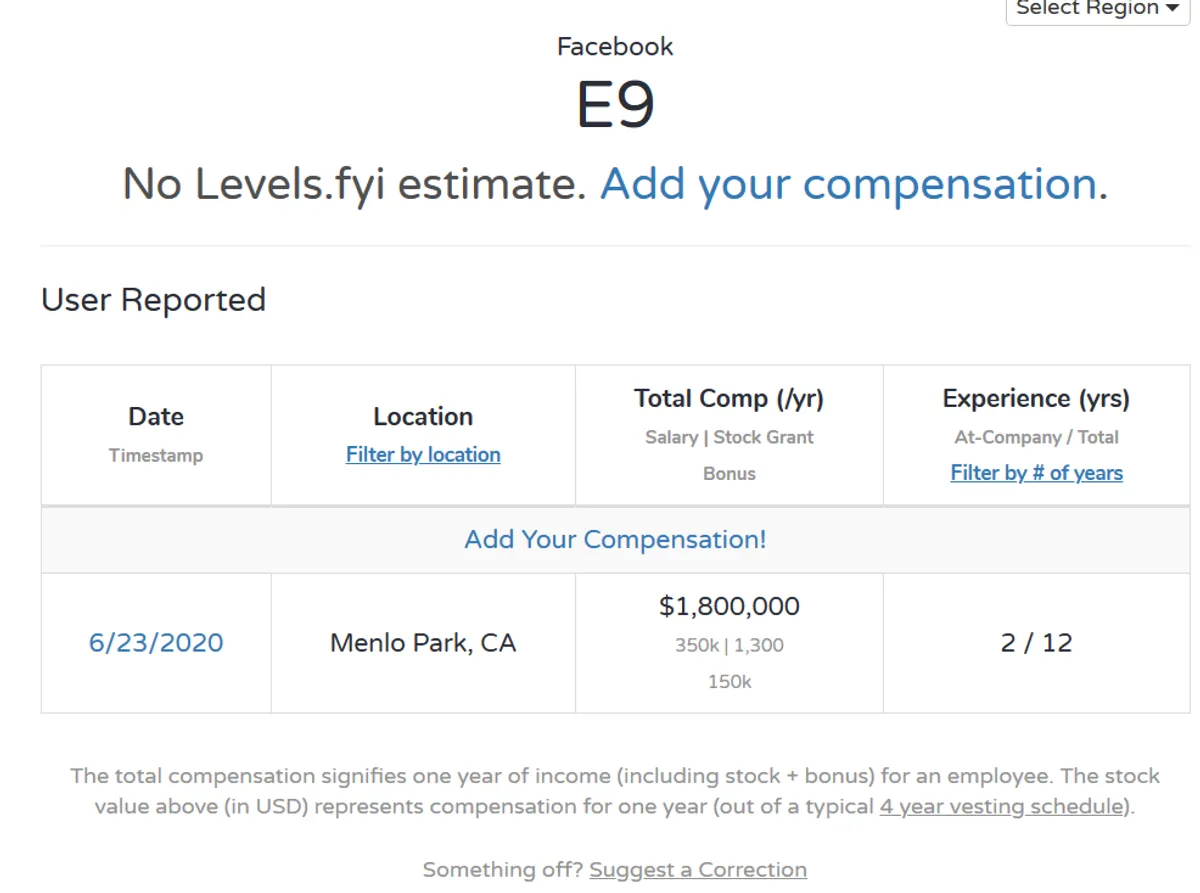
Task: Select 'Filter by # of years' link
Action: 1036,473
